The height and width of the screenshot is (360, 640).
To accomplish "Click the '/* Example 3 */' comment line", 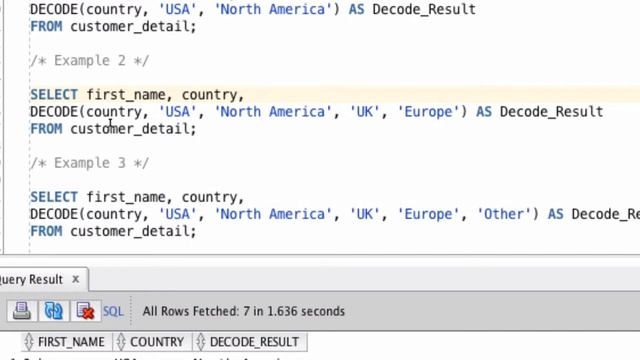I will 90,163.
